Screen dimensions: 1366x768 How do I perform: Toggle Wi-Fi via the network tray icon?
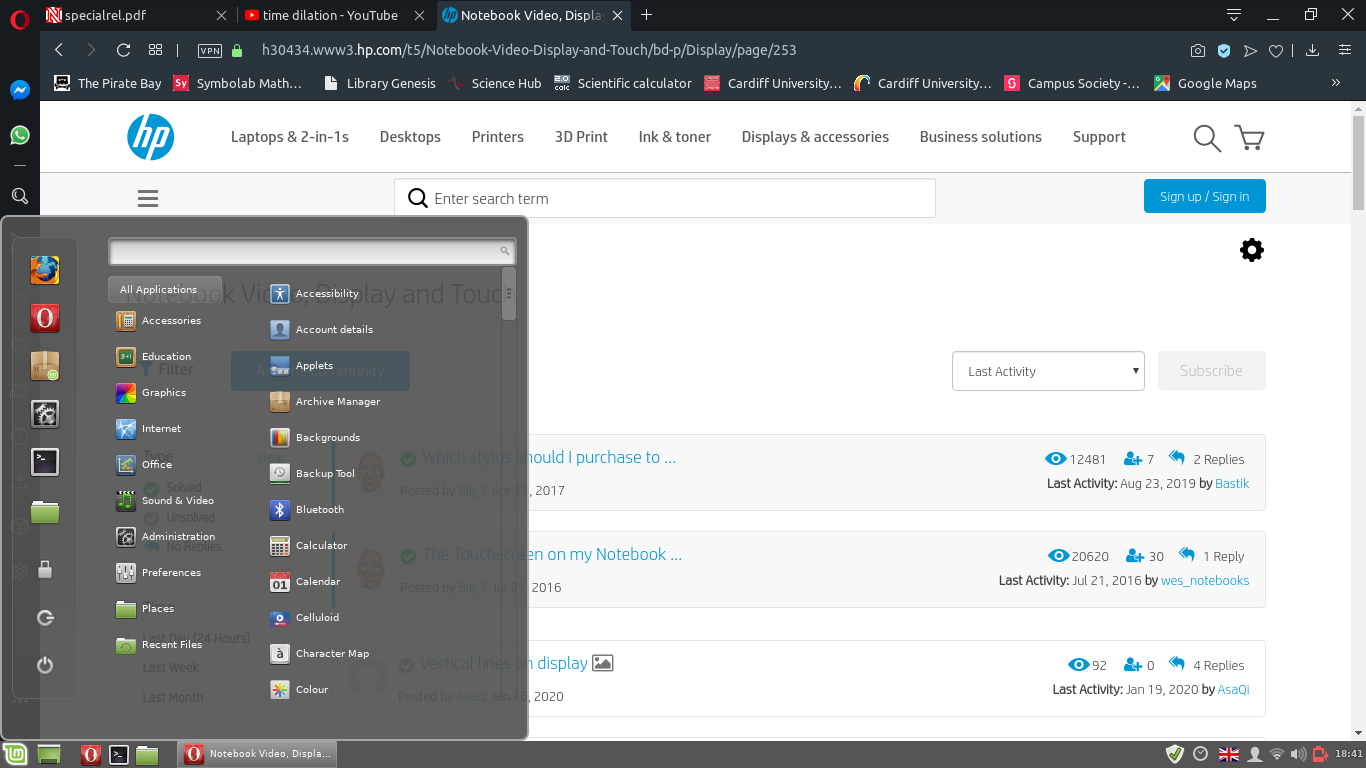pyautogui.click(x=1276, y=753)
